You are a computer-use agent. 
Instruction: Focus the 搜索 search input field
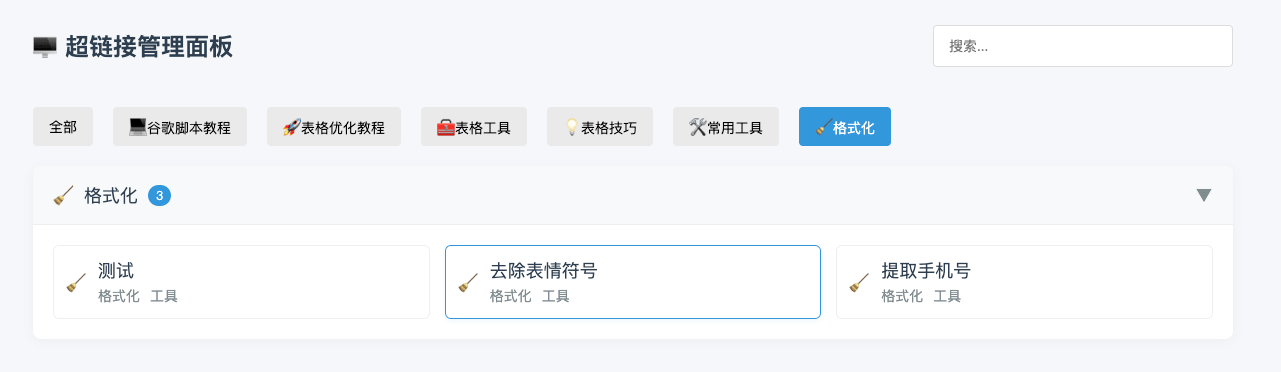(x=1083, y=46)
